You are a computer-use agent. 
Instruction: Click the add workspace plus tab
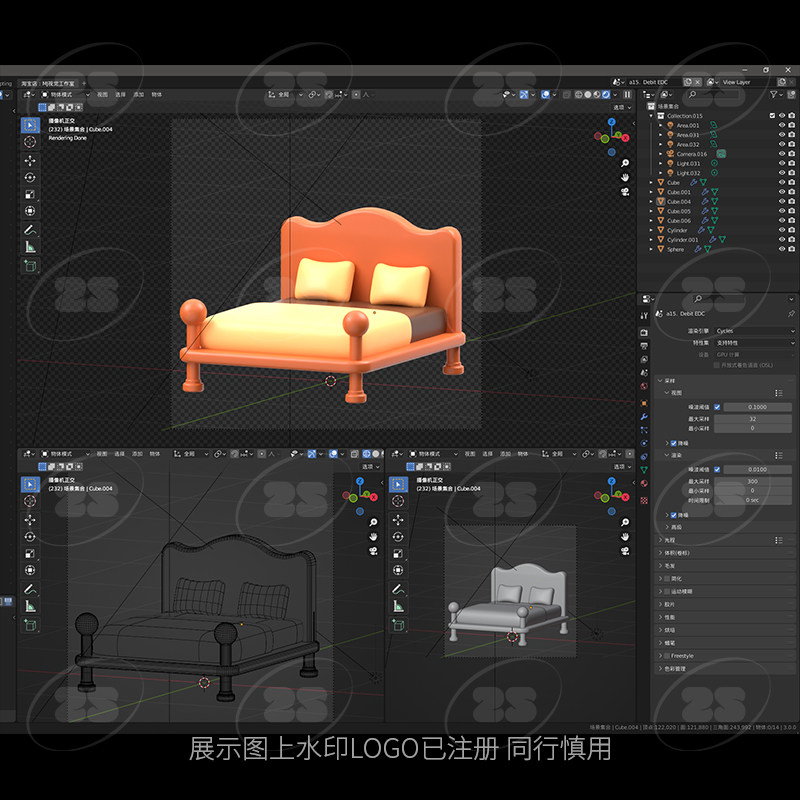pyautogui.click(x=84, y=83)
